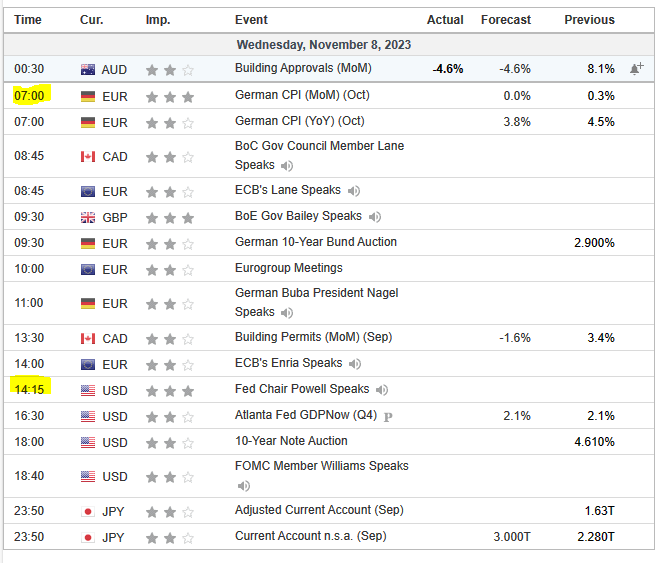Click the Australian flag in the AUD row

(x=87, y=70)
